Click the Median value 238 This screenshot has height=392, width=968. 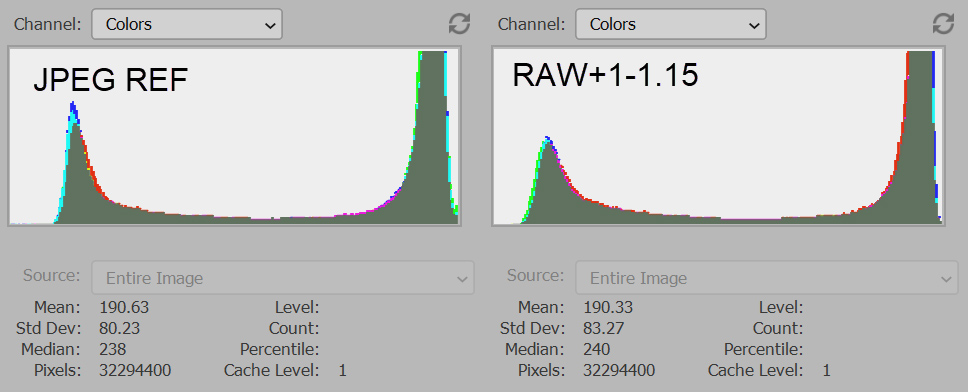click(112, 349)
